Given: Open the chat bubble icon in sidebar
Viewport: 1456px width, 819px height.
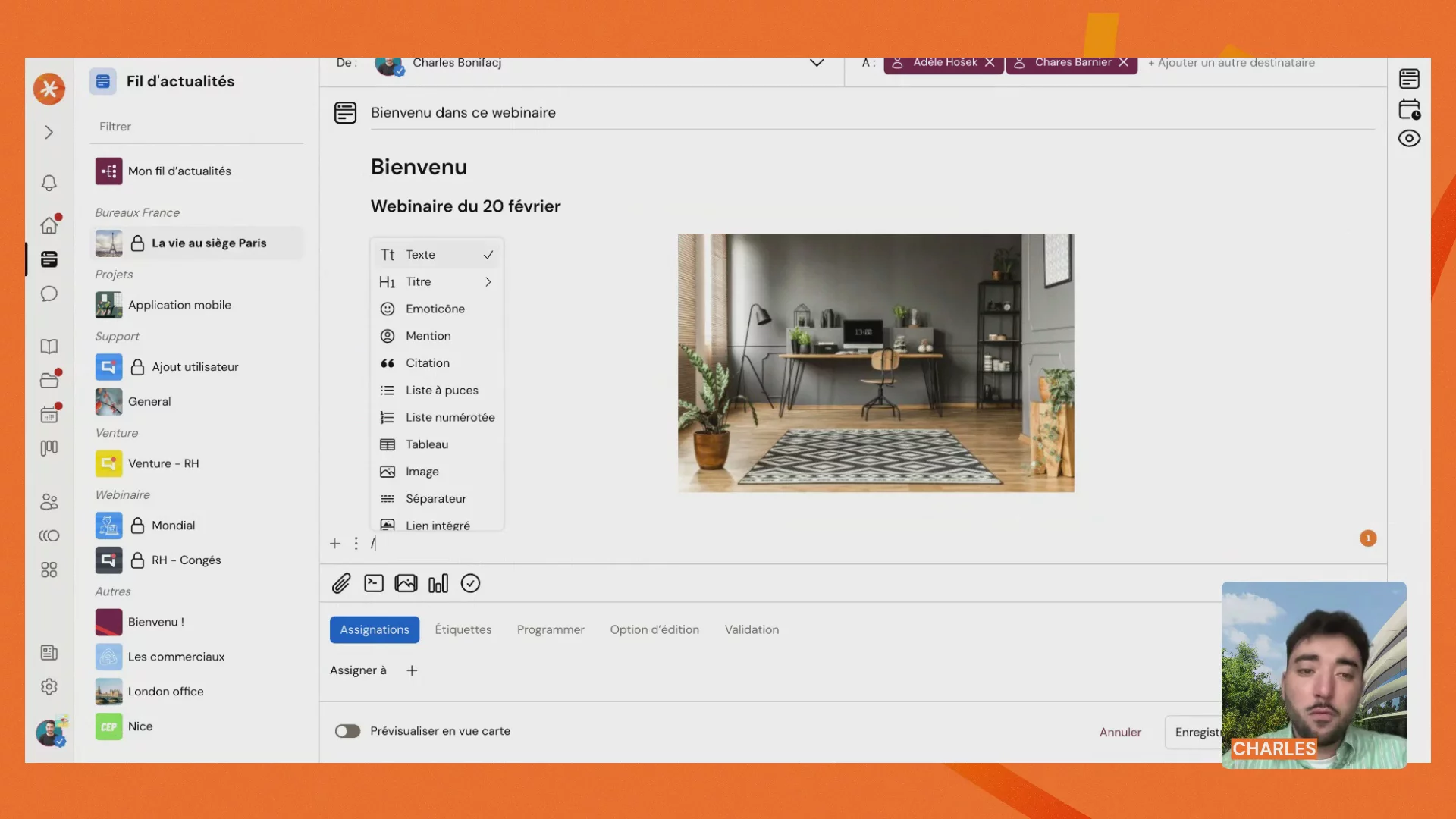Looking at the screenshot, I should 49,294.
